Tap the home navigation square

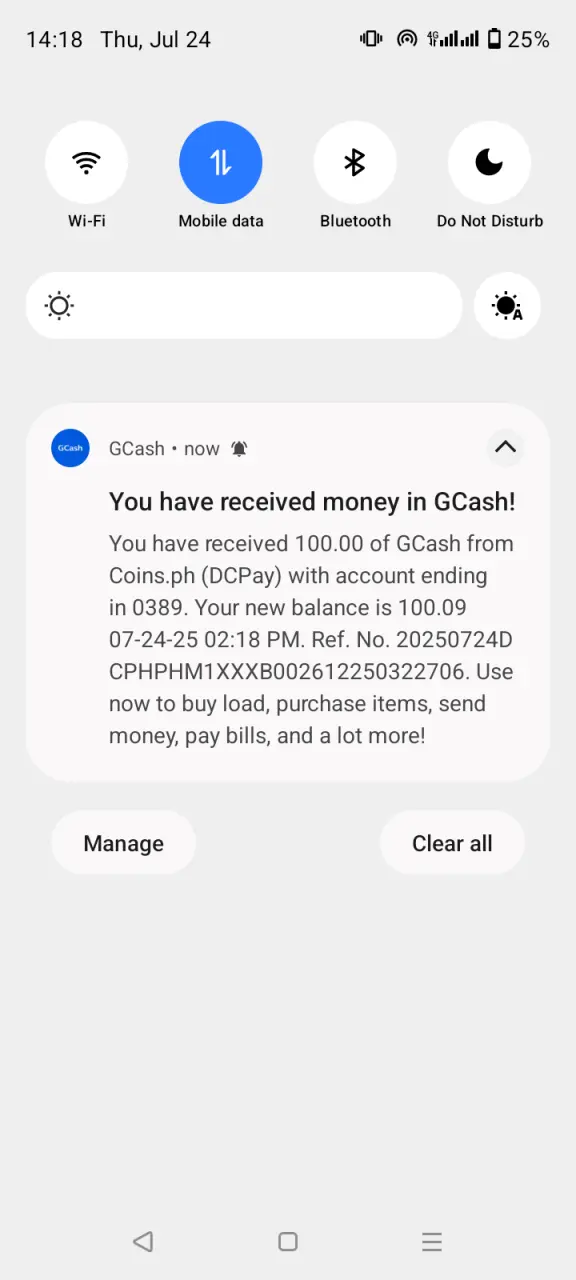(288, 1242)
